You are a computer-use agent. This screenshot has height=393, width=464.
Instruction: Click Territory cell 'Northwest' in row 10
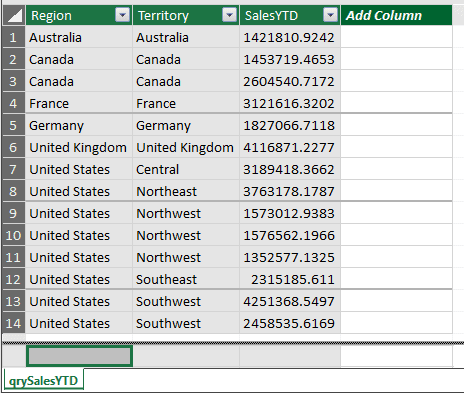(x=186, y=235)
